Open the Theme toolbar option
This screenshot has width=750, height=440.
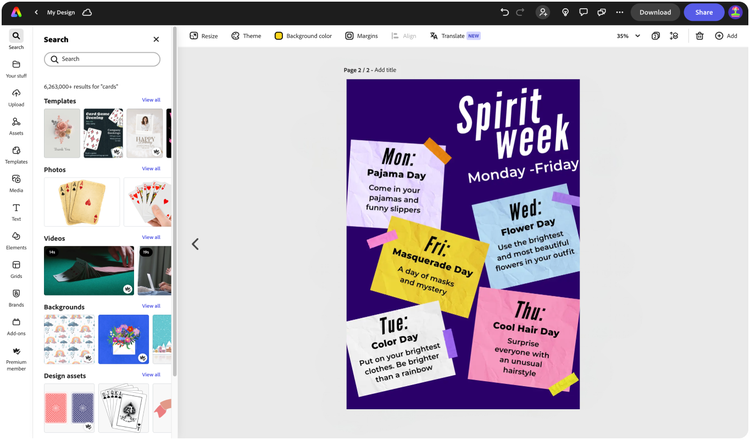[x=246, y=36]
